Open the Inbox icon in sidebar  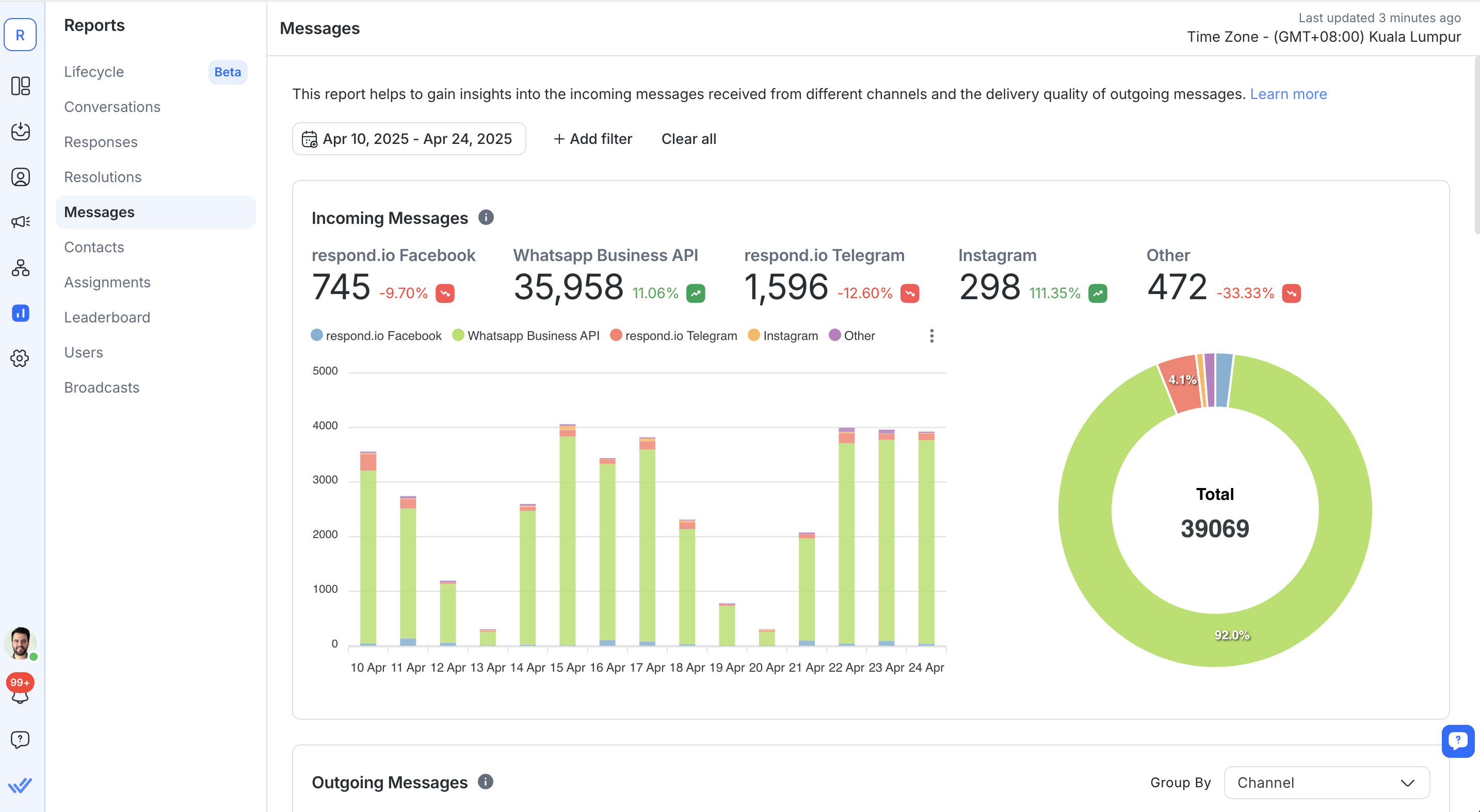tap(21, 132)
